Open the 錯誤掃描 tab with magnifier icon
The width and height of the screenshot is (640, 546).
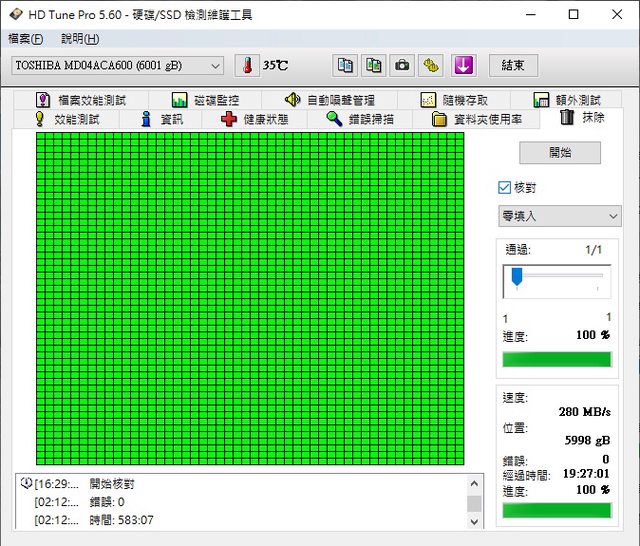click(360, 119)
